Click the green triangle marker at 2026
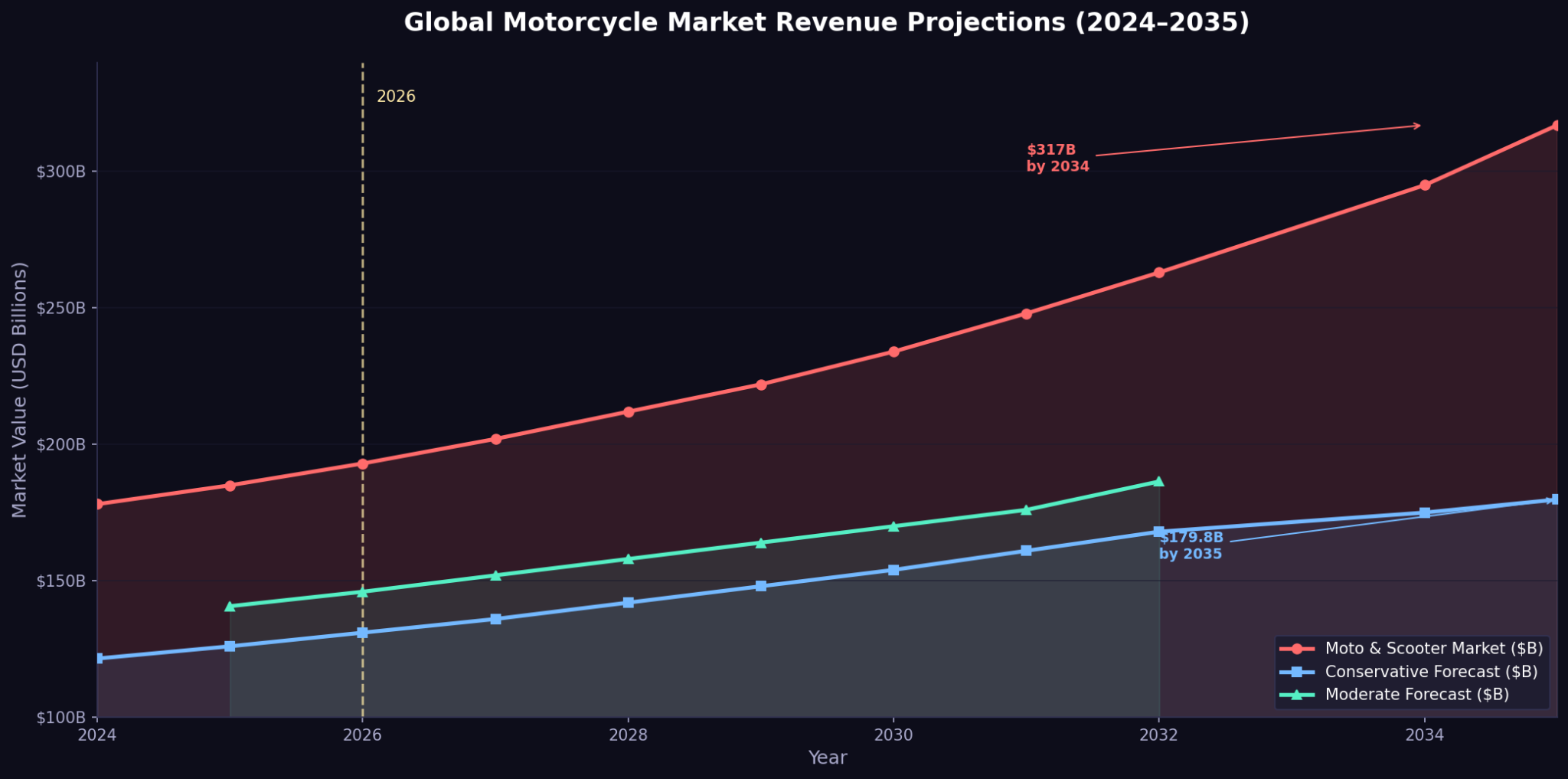Viewport: 1568px width, 779px height. [x=362, y=591]
